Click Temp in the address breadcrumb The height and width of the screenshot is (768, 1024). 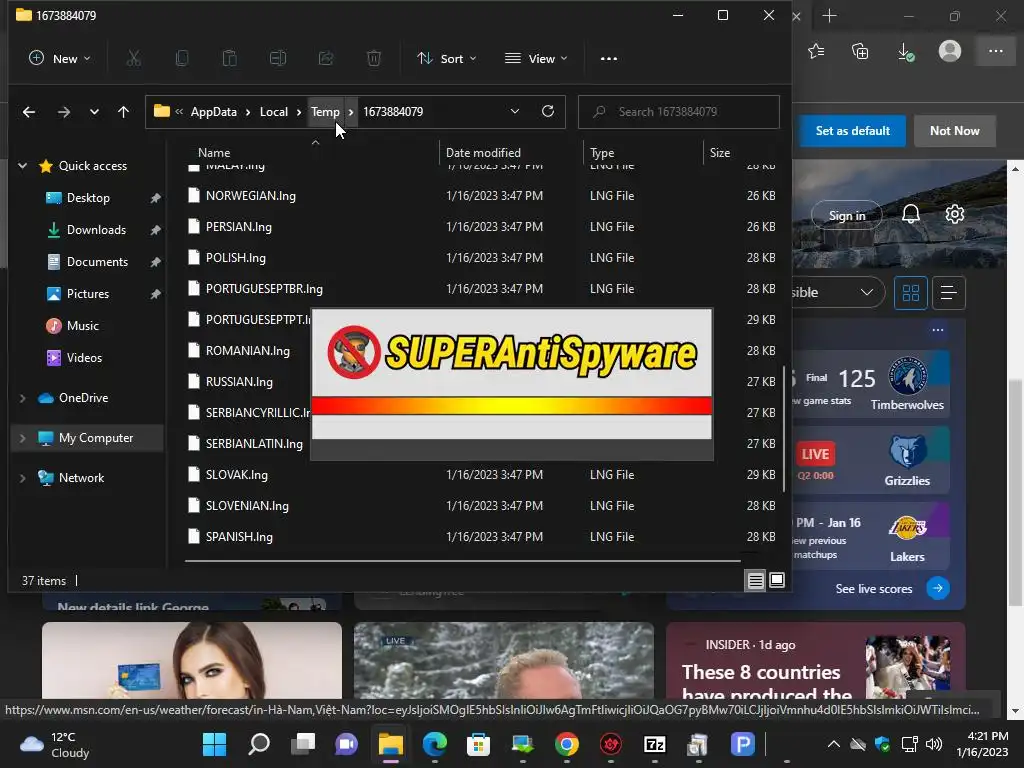(325, 112)
